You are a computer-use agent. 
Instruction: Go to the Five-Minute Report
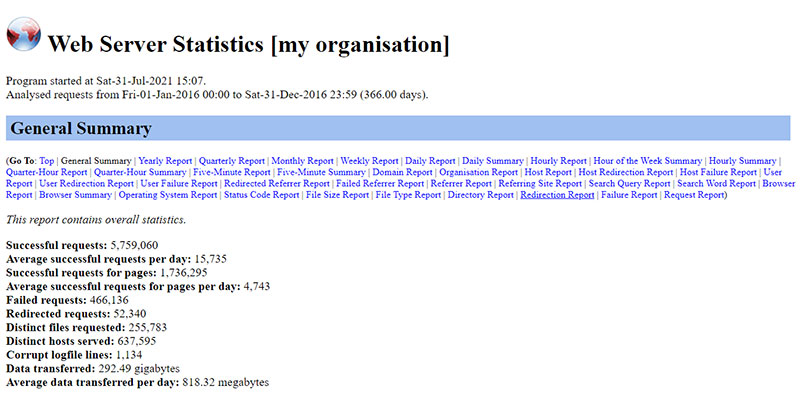click(232, 172)
